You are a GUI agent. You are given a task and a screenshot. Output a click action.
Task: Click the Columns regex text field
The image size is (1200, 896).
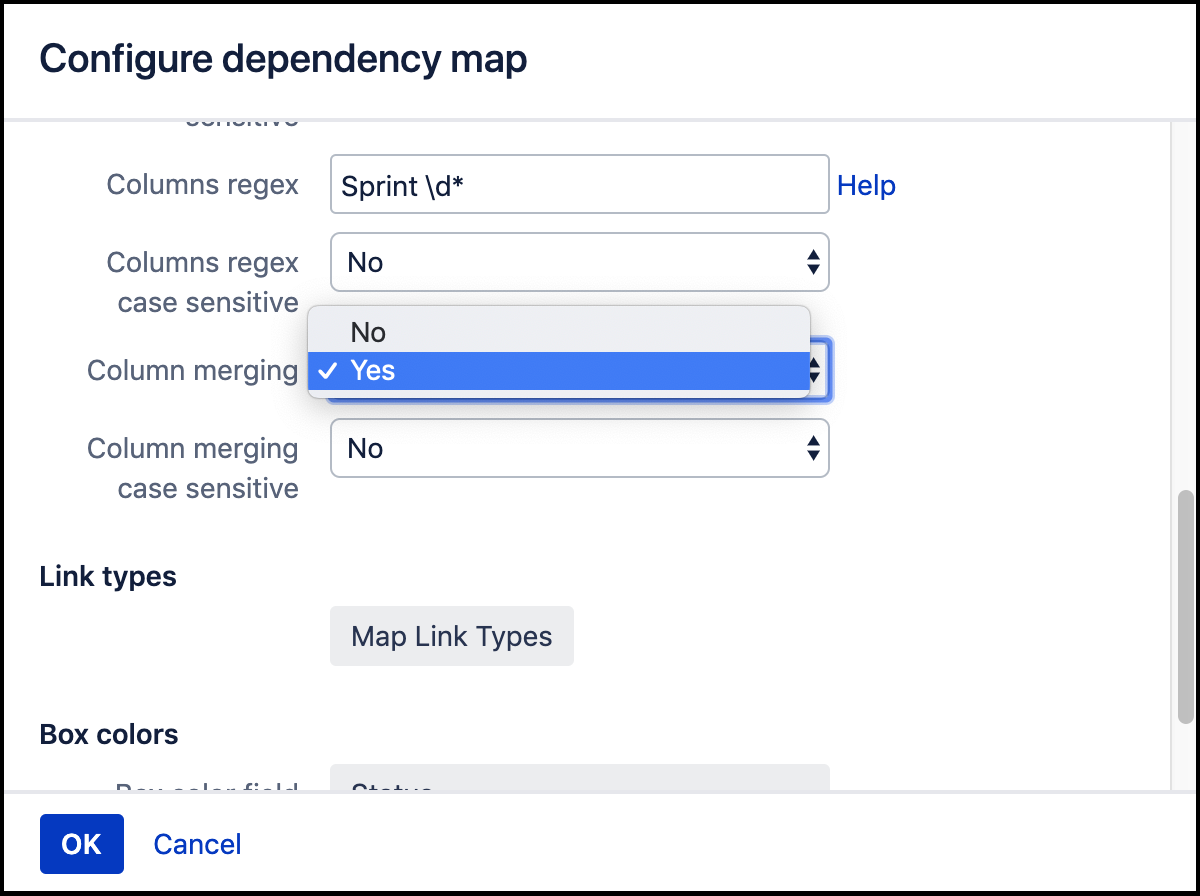point(580,184)
